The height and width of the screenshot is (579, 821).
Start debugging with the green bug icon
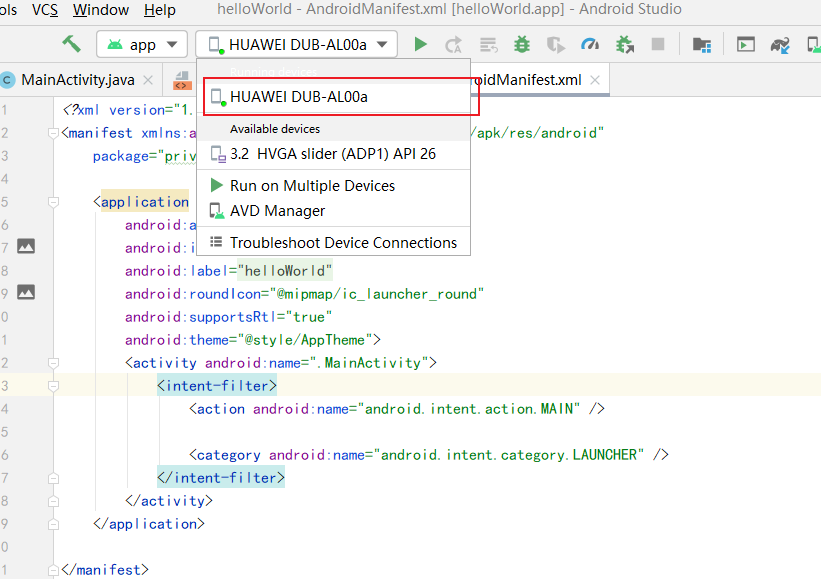pyautogui.click(x=522, y=44)
